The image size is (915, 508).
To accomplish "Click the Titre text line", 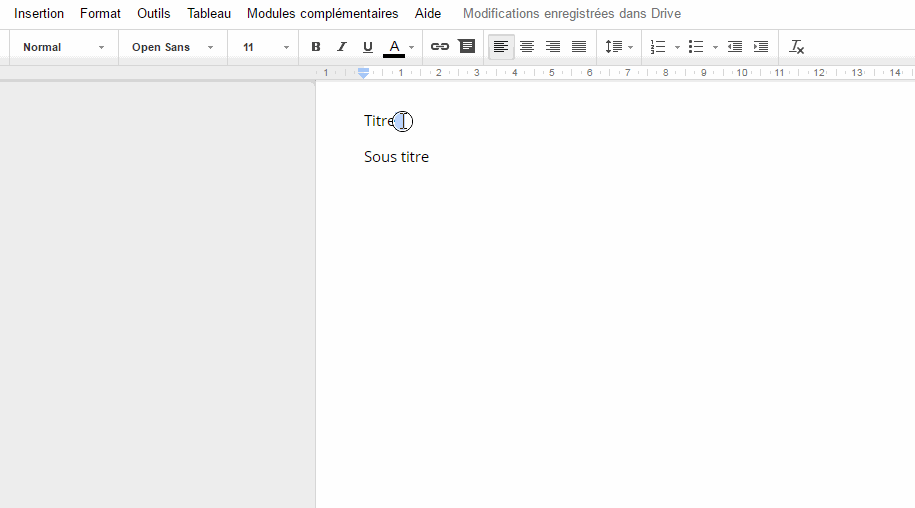I will pos(380,121).
